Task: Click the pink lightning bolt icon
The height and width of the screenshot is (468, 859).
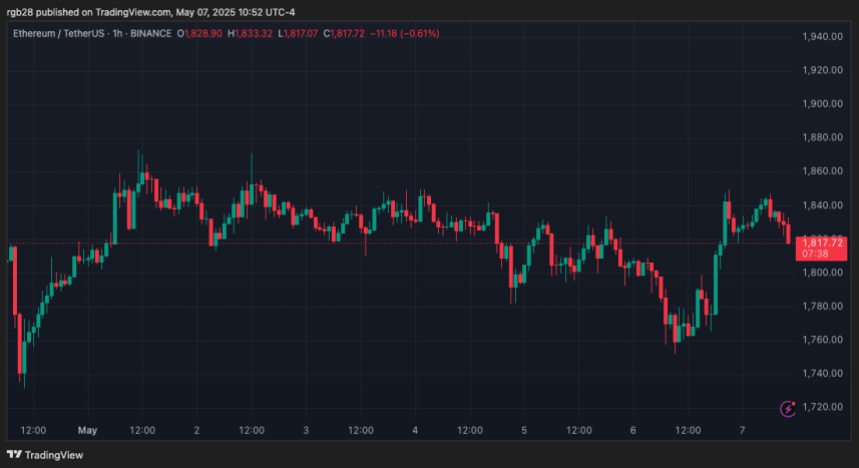Action: (x=788, y=407)
